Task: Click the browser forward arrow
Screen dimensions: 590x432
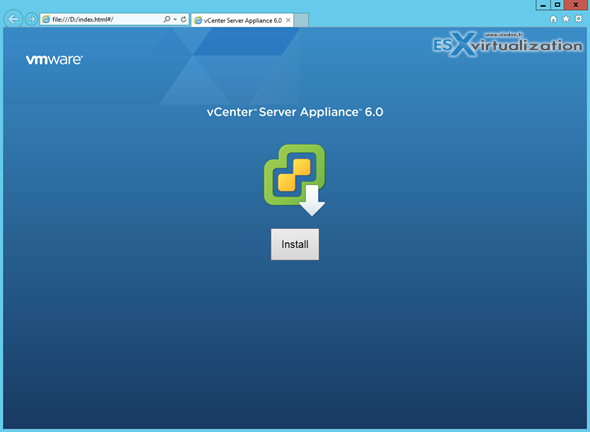Action: click(31, 19)
